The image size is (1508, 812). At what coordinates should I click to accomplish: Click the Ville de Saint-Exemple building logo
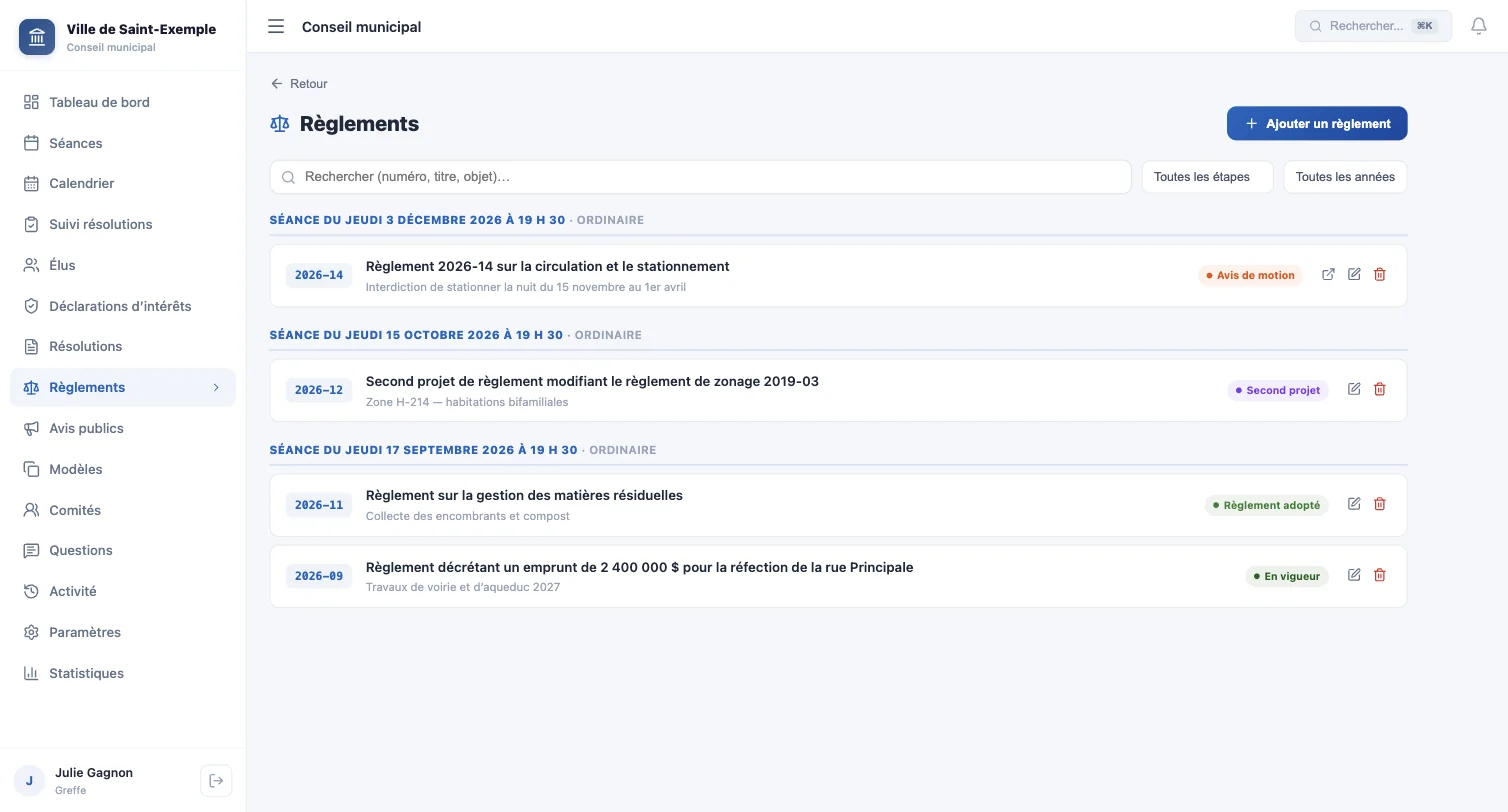(x=37, y=37)
